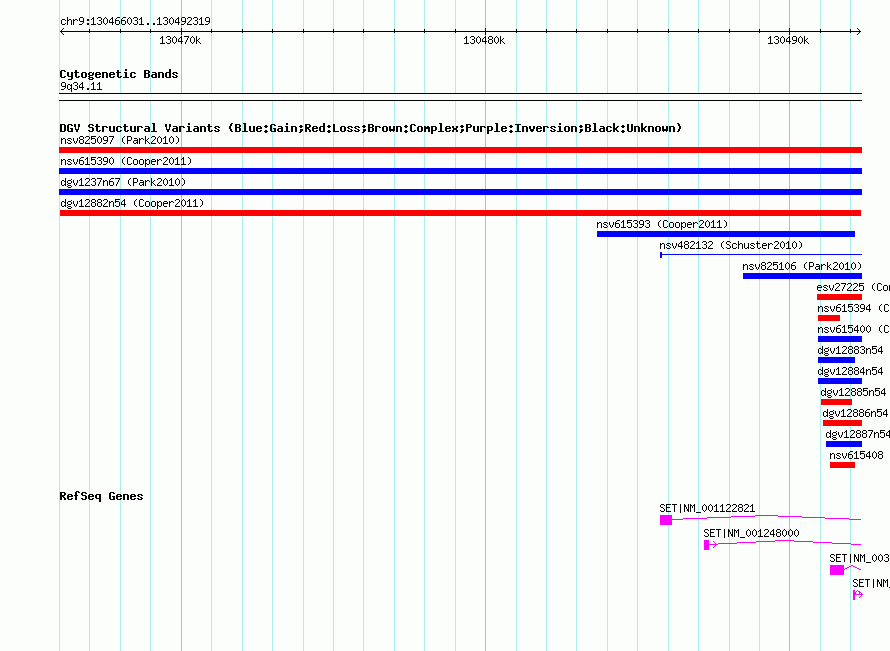Click the SET NM_001122821 magenta exon block
890x651 pixels.
click(x=666, y=520)
